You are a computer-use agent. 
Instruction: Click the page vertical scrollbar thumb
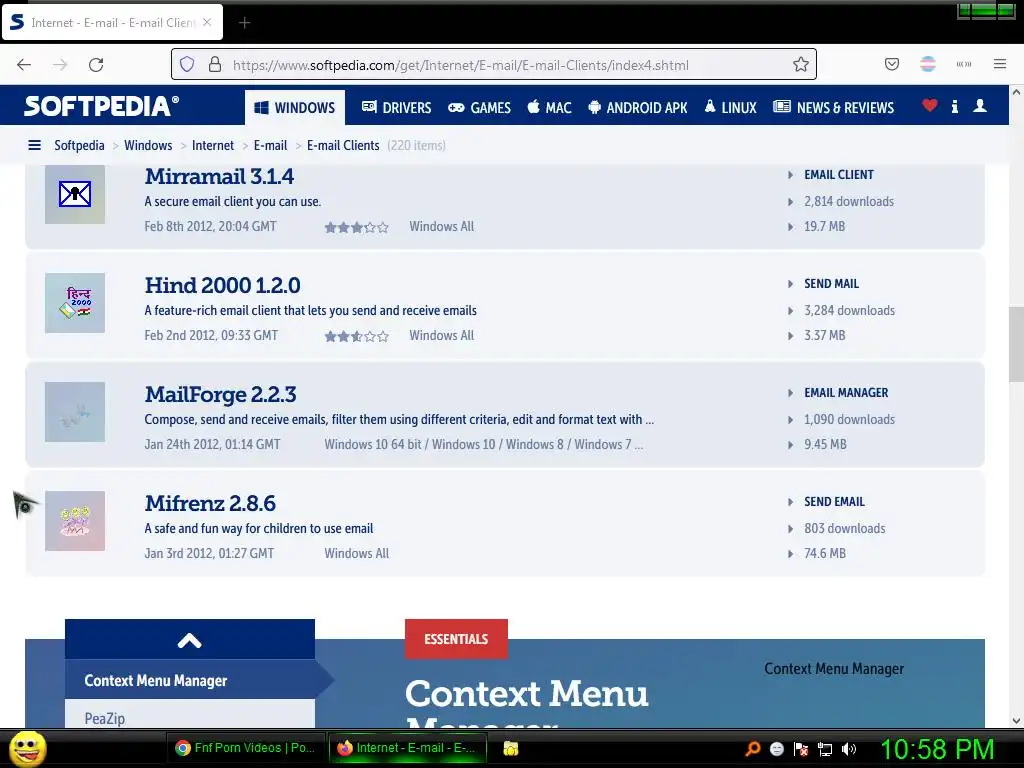click(1016, 344)
